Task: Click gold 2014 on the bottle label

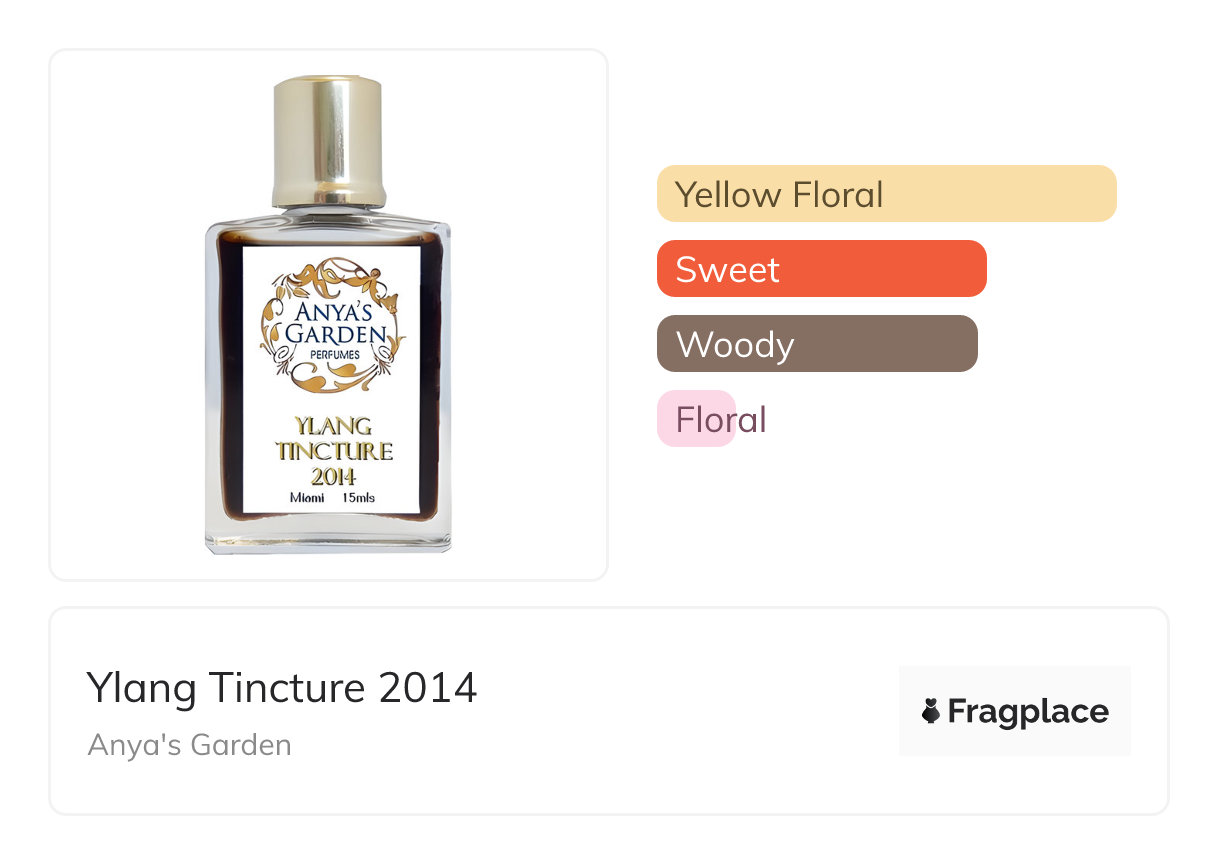Action: (x=332, y=476)
